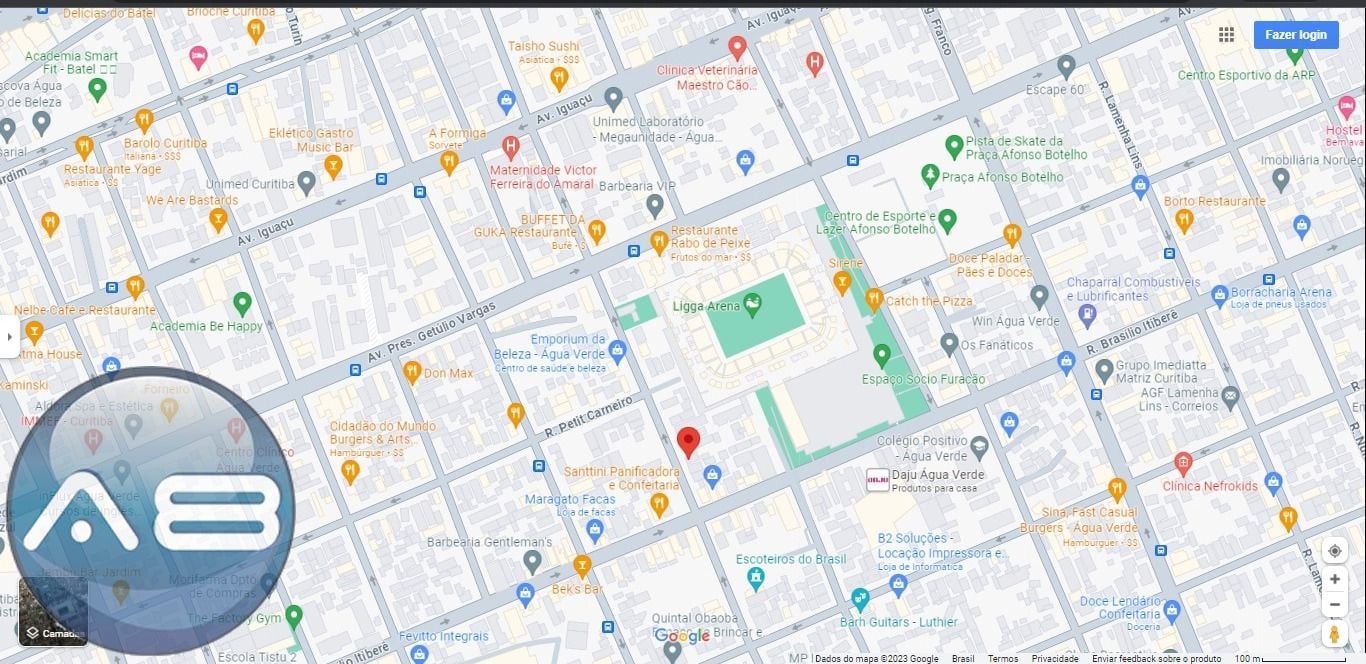The height and width of the screenshot is (664, 1366).
Task: Click the Clínica Veterinária Maestro Cão pin
Action: [737, 47]
